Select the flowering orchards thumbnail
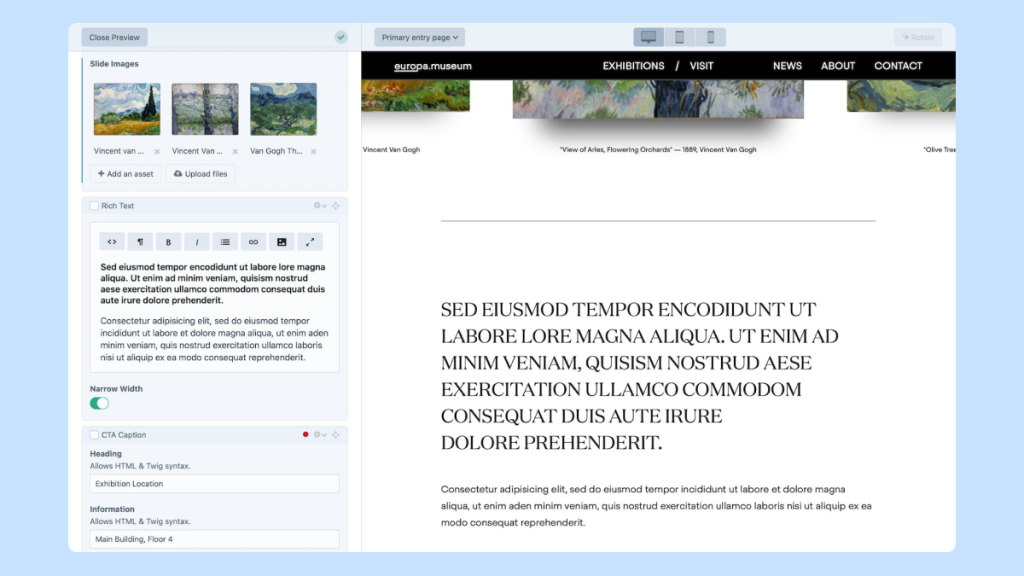 click(x=205, y=109)
